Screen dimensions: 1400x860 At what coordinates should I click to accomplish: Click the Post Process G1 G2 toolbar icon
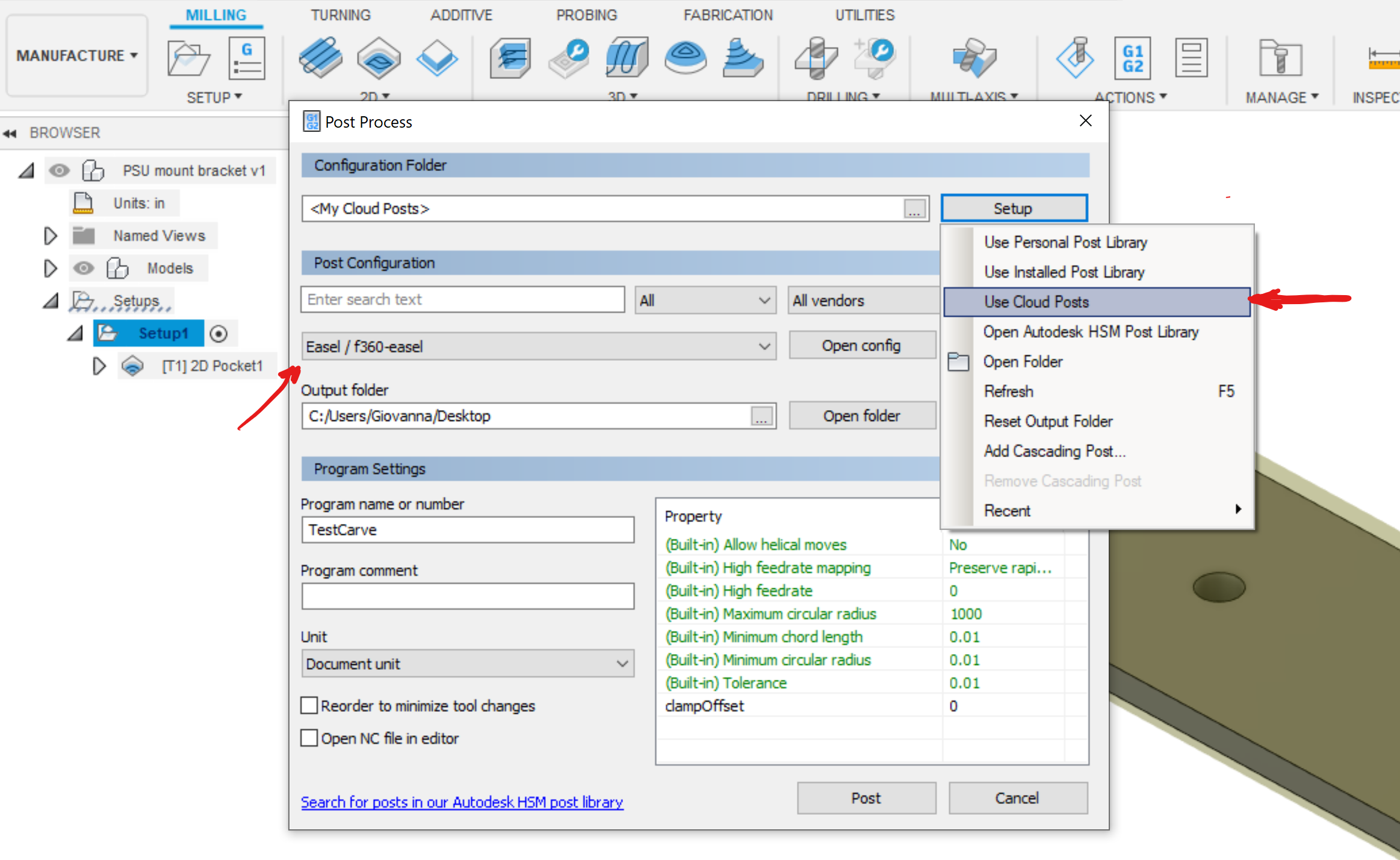(x=1132, y=58)
